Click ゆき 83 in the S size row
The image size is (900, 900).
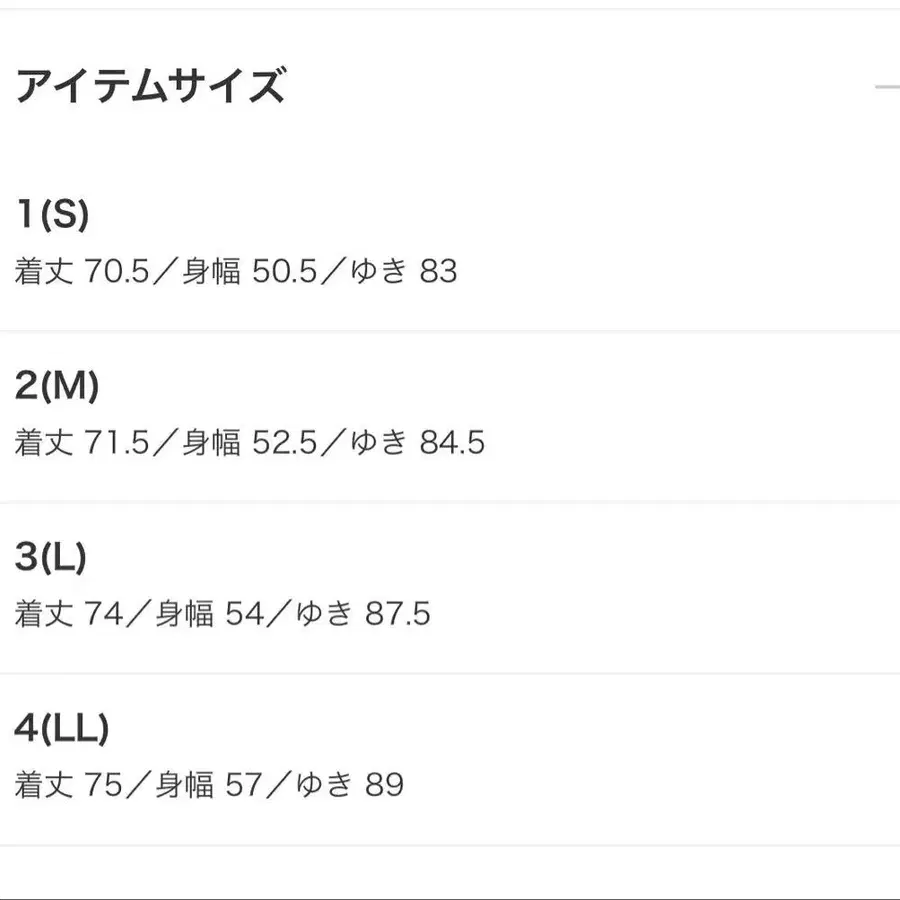403,271
